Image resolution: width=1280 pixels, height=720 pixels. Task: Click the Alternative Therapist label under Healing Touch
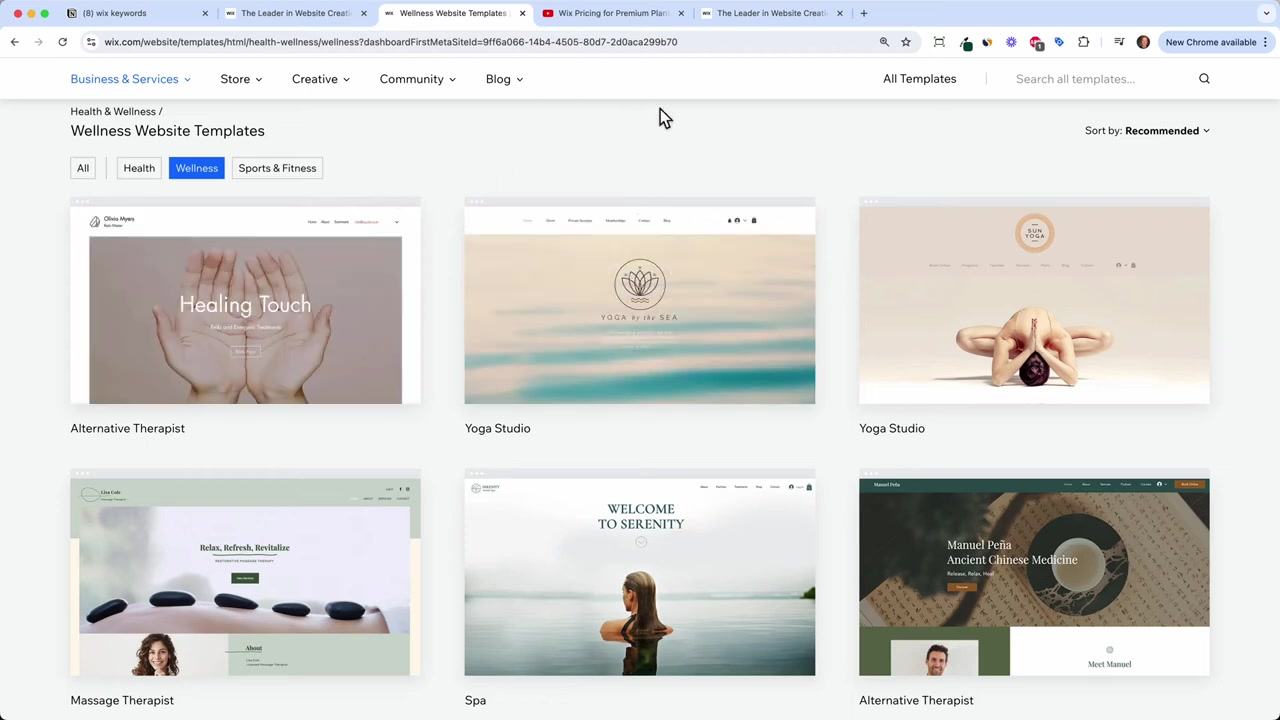tap(127, 428)
